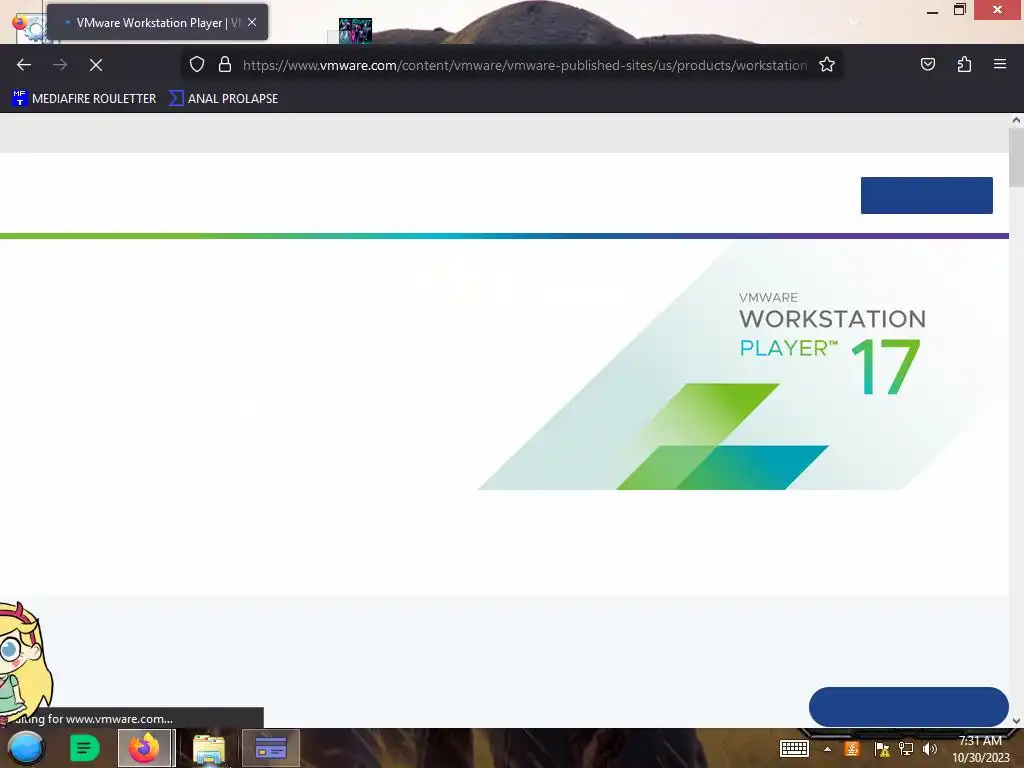This screenshot has height=768, width=1024.
Task: Click the scrollbar down arrow
Action: coord(1016,721)
